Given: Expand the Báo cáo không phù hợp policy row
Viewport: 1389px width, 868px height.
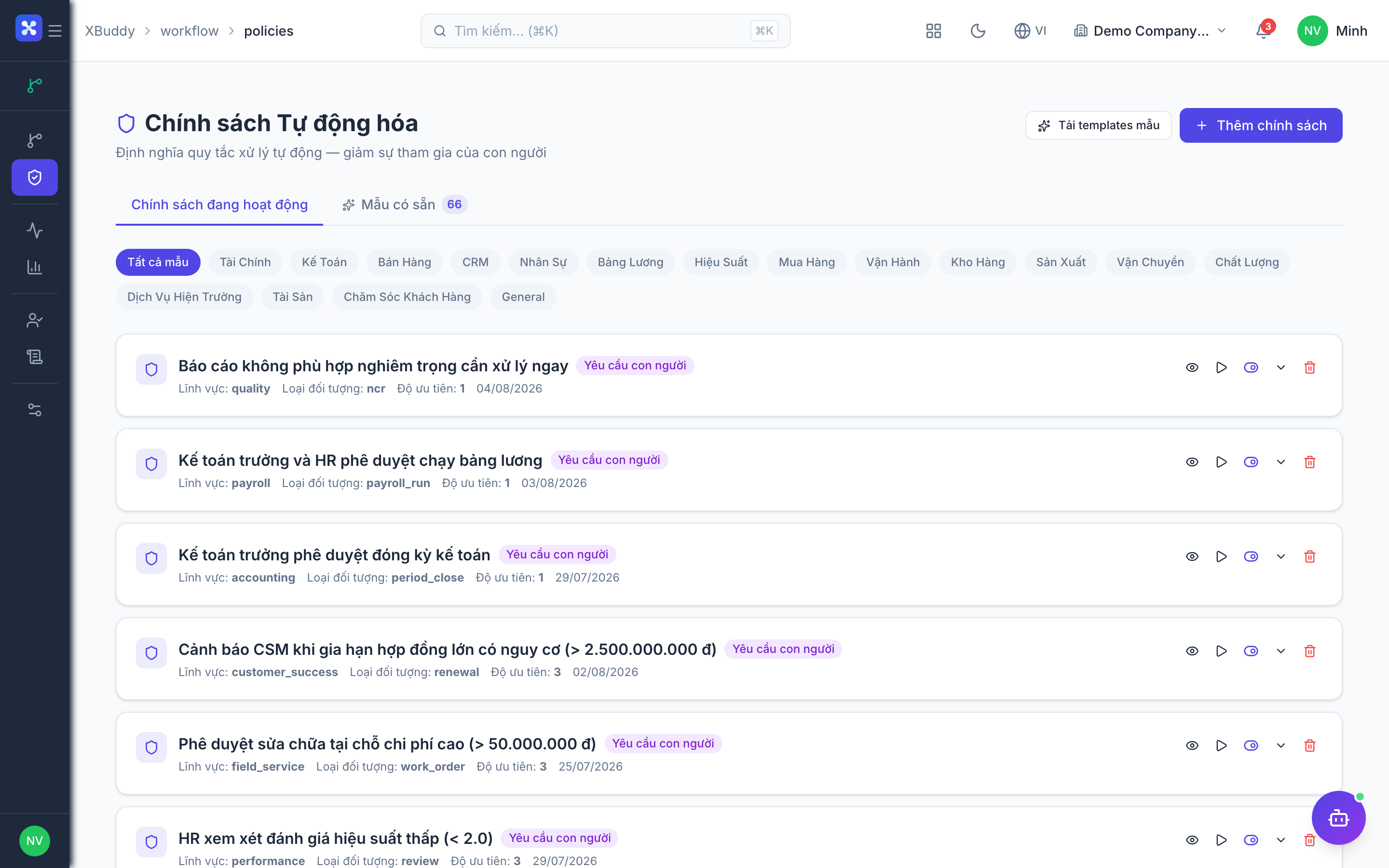Looking at the screenshot, I should pyautogui.click(x=1280, y=367).
